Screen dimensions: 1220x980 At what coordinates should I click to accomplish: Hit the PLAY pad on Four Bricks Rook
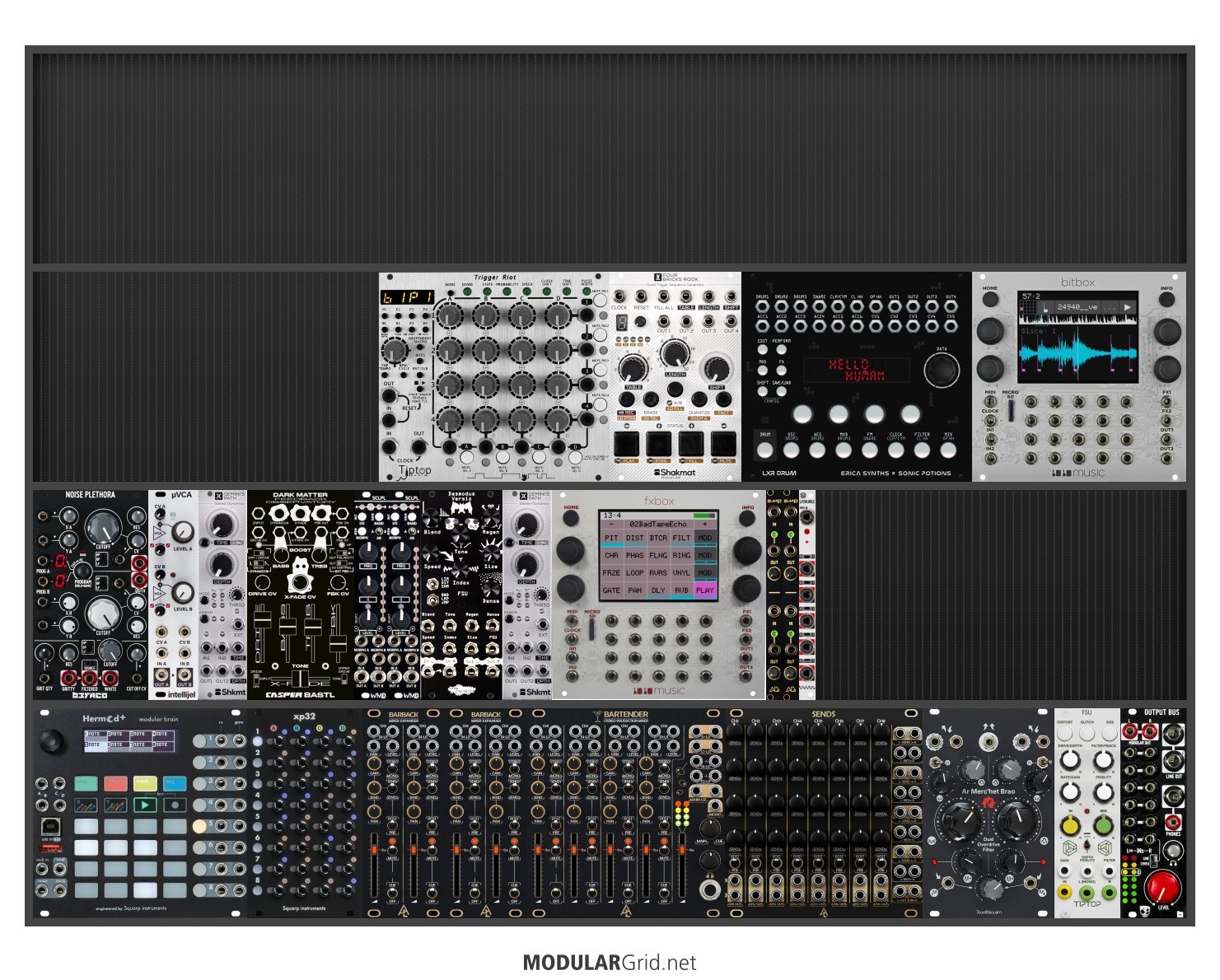point(629,444)
